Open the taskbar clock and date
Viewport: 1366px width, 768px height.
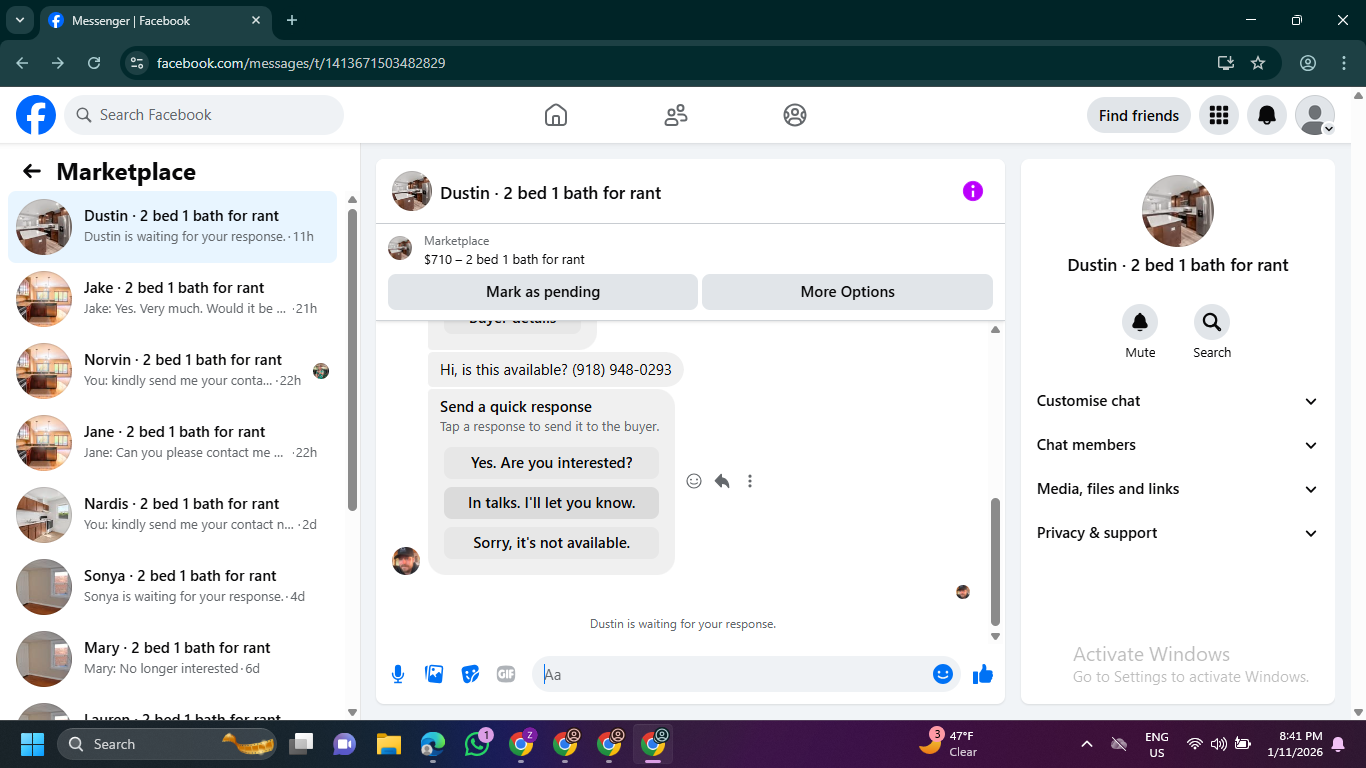(1293, 744)
